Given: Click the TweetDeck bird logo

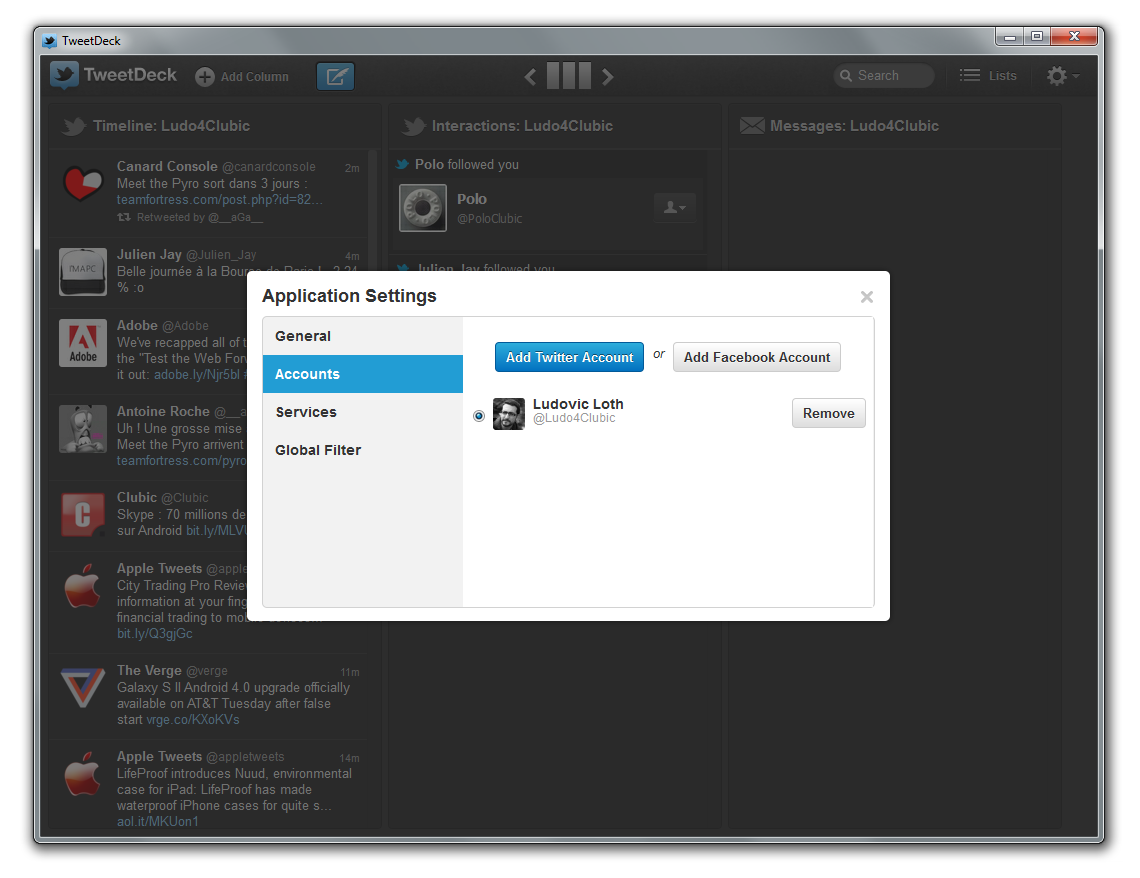Looking at the screenshot, I should pos(65,75).
